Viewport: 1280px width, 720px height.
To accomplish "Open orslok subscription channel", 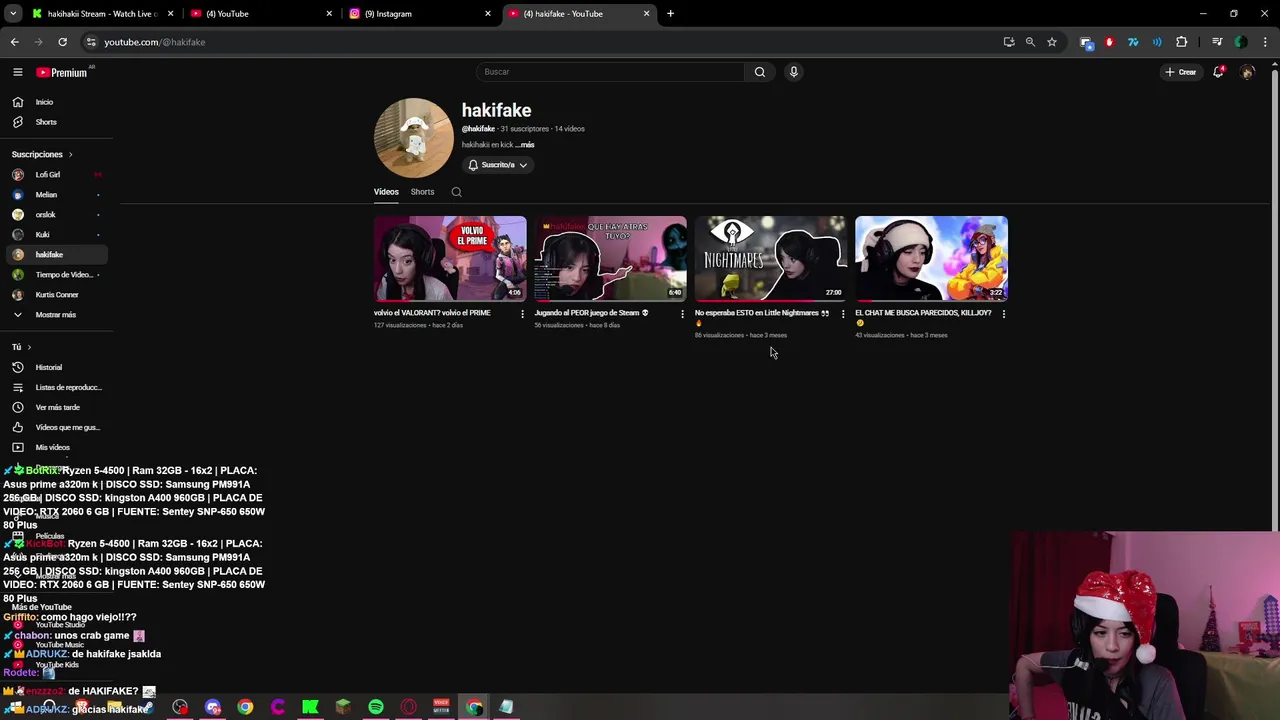I will [56, 215].
